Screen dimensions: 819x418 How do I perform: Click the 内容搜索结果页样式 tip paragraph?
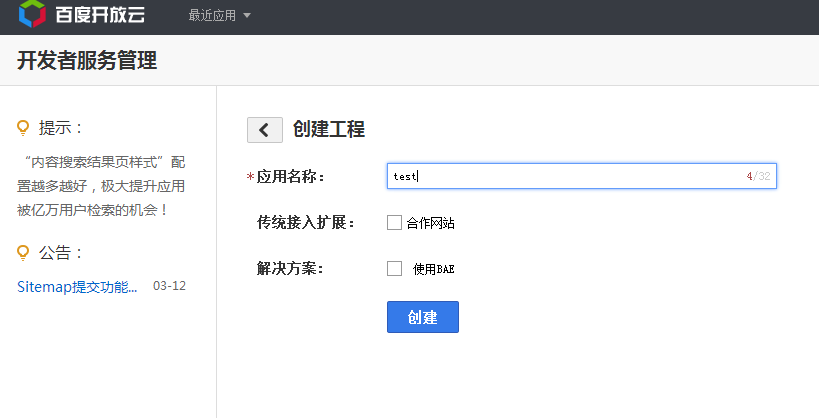pyautogui.click(x=101, y=186)
